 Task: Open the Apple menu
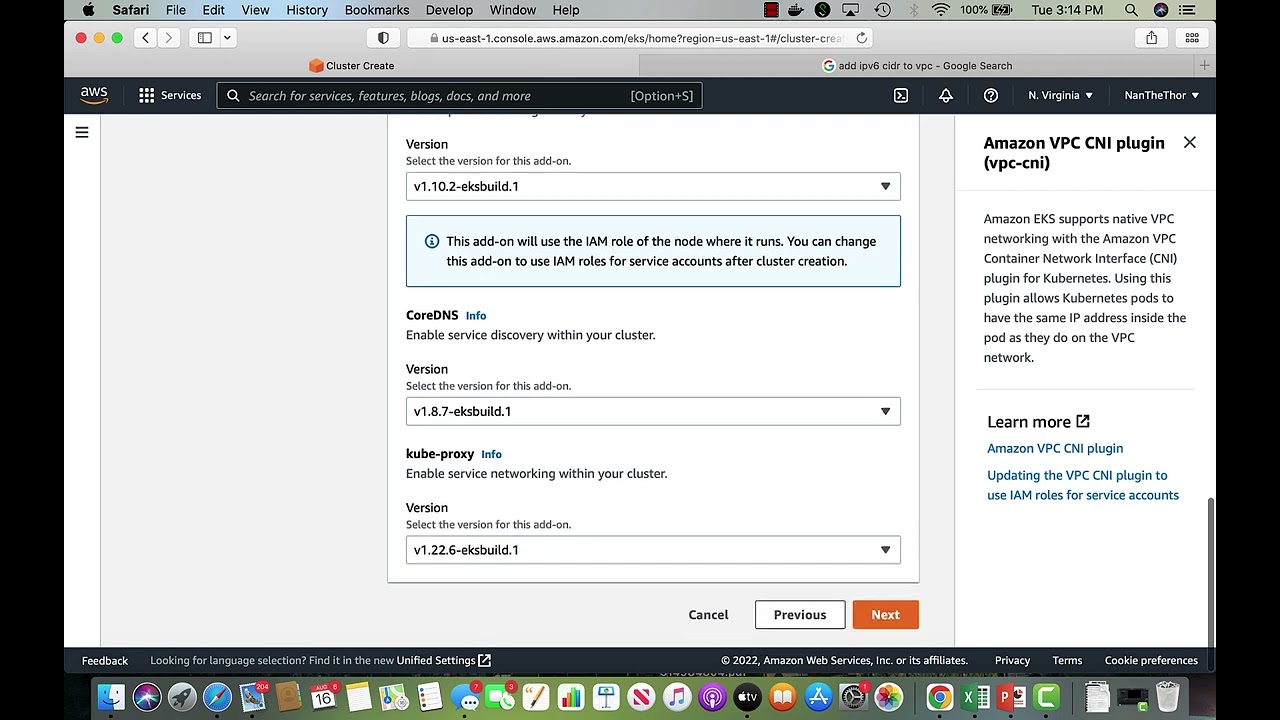[x=89, y=10]
